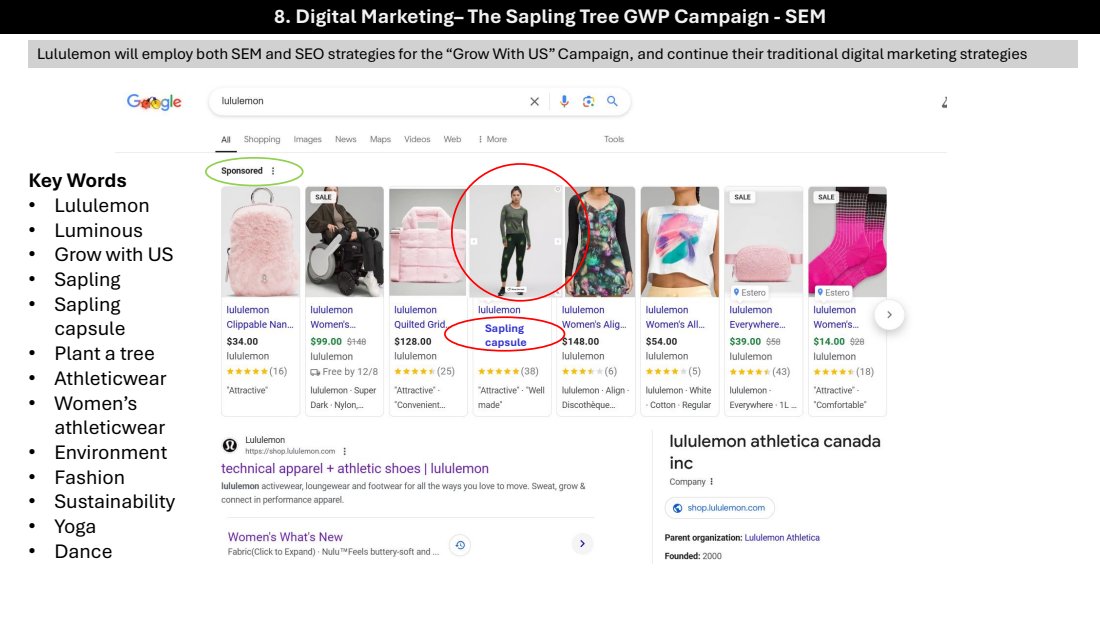This screenshot has height=618, width=1100.
Task: Clear the search box with the X icon
Action: (x=534, y=102)
